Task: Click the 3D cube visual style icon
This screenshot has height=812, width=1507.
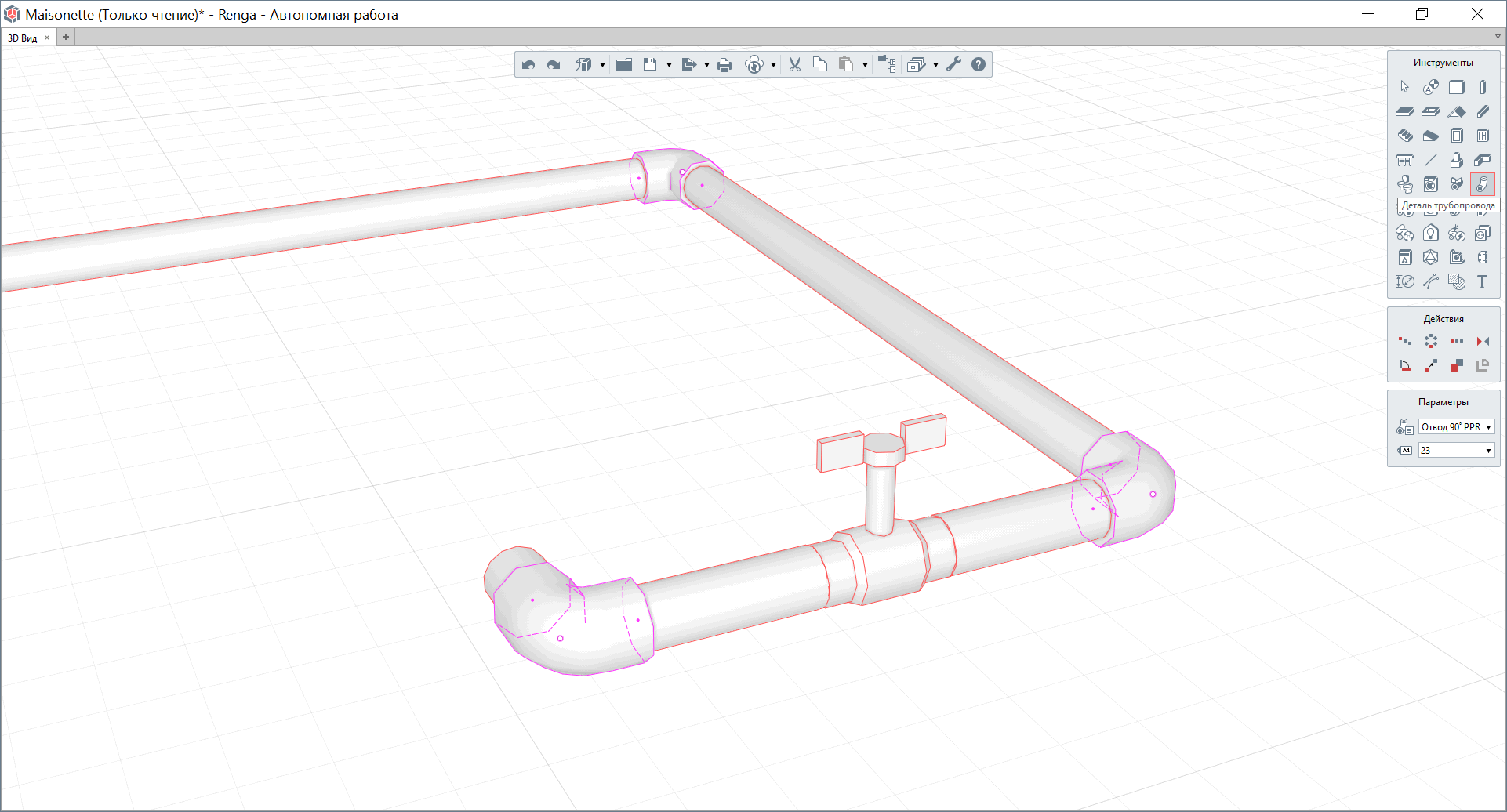Action: (x=583, y=65)
